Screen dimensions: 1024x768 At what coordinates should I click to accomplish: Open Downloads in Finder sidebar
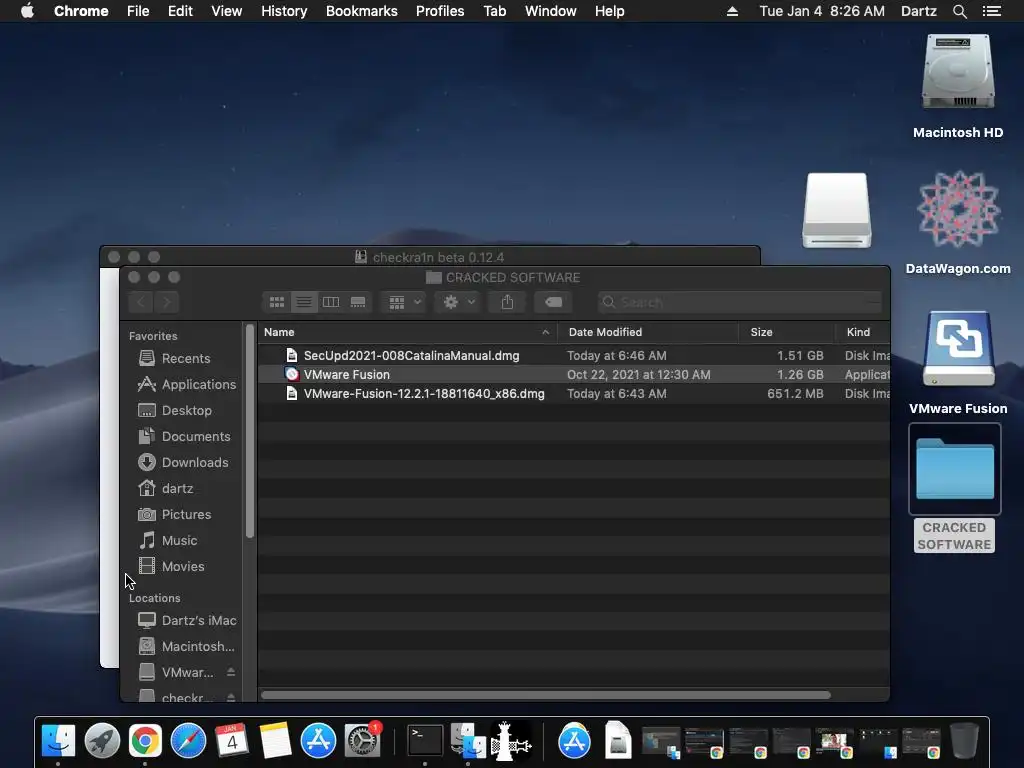coord(184,462)
